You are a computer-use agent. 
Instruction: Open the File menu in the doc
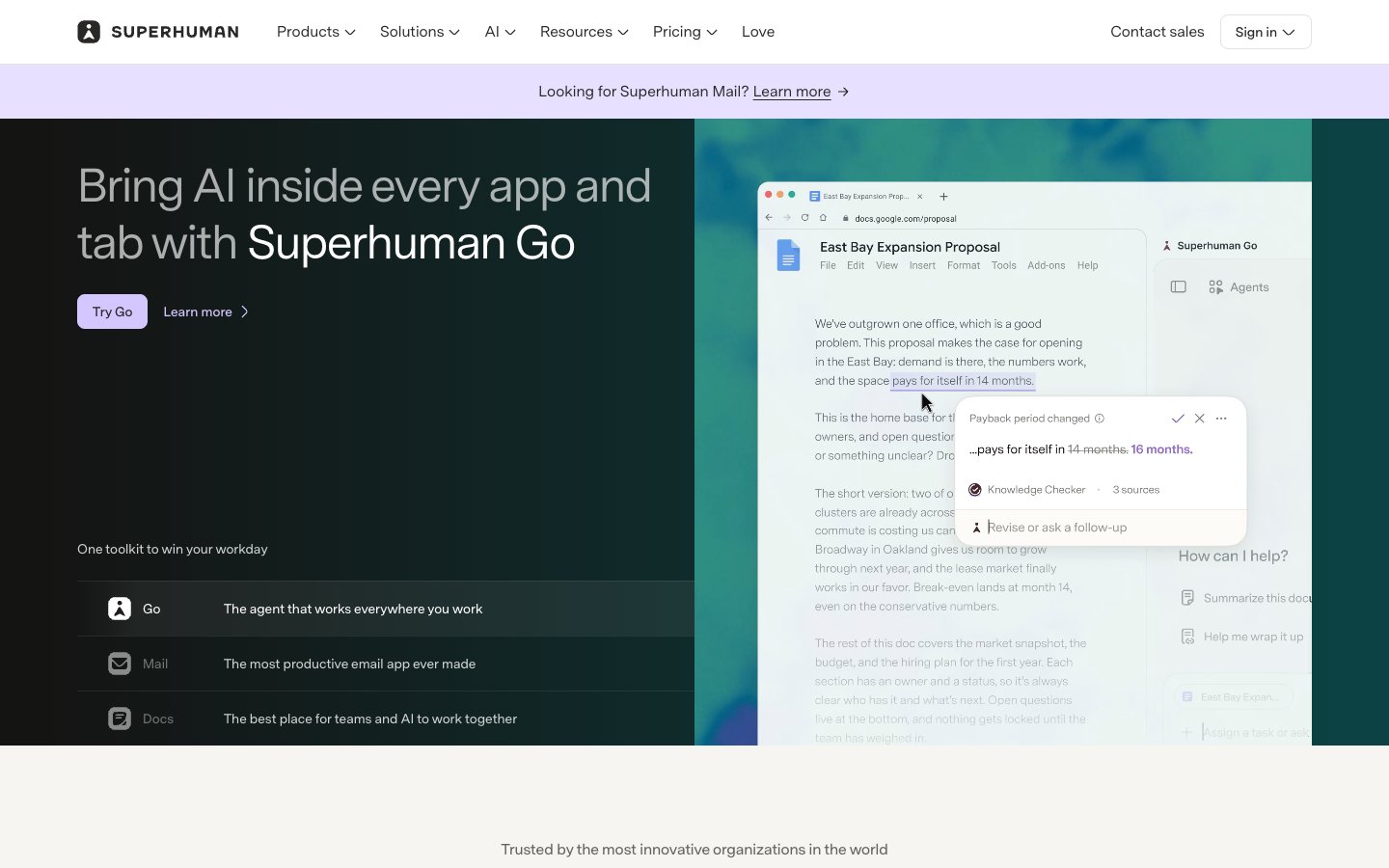[x=828, y=265]
